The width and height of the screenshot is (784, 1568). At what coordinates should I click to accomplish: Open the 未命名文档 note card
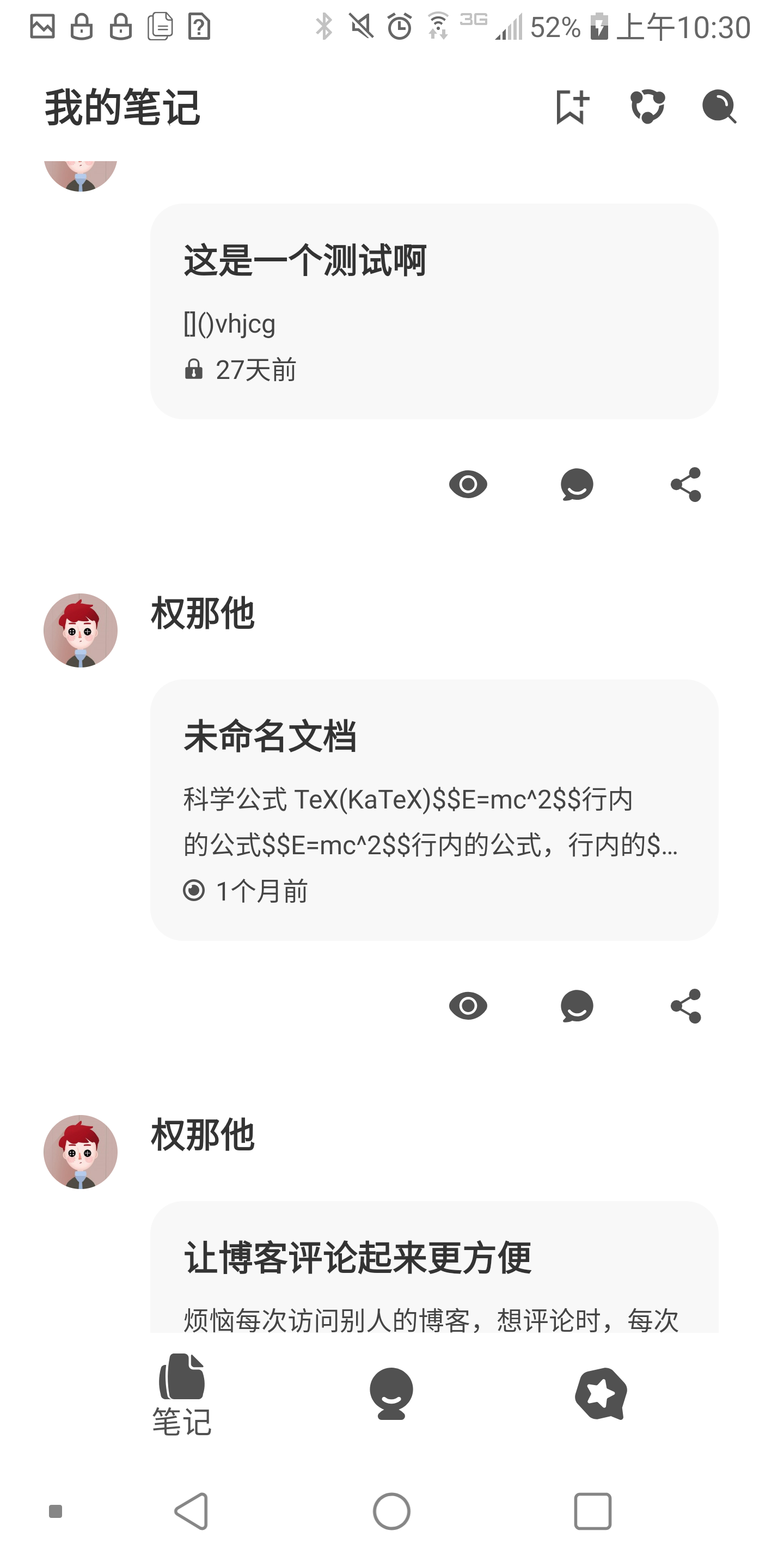(434, 810)
